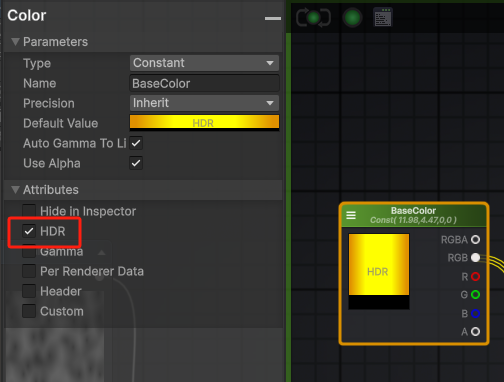Select the green G output port
This screenshot has width=504, height=382.
(x=476, y=295)
